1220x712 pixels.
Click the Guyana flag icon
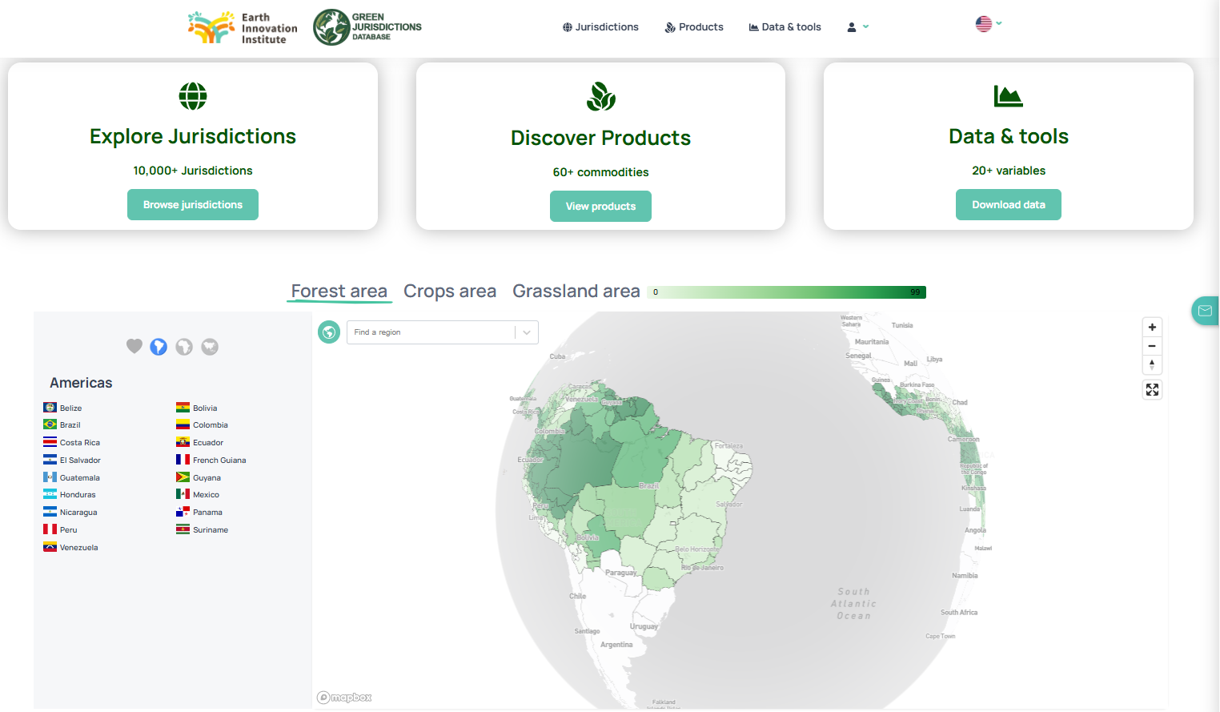click(x=183, y=477)
